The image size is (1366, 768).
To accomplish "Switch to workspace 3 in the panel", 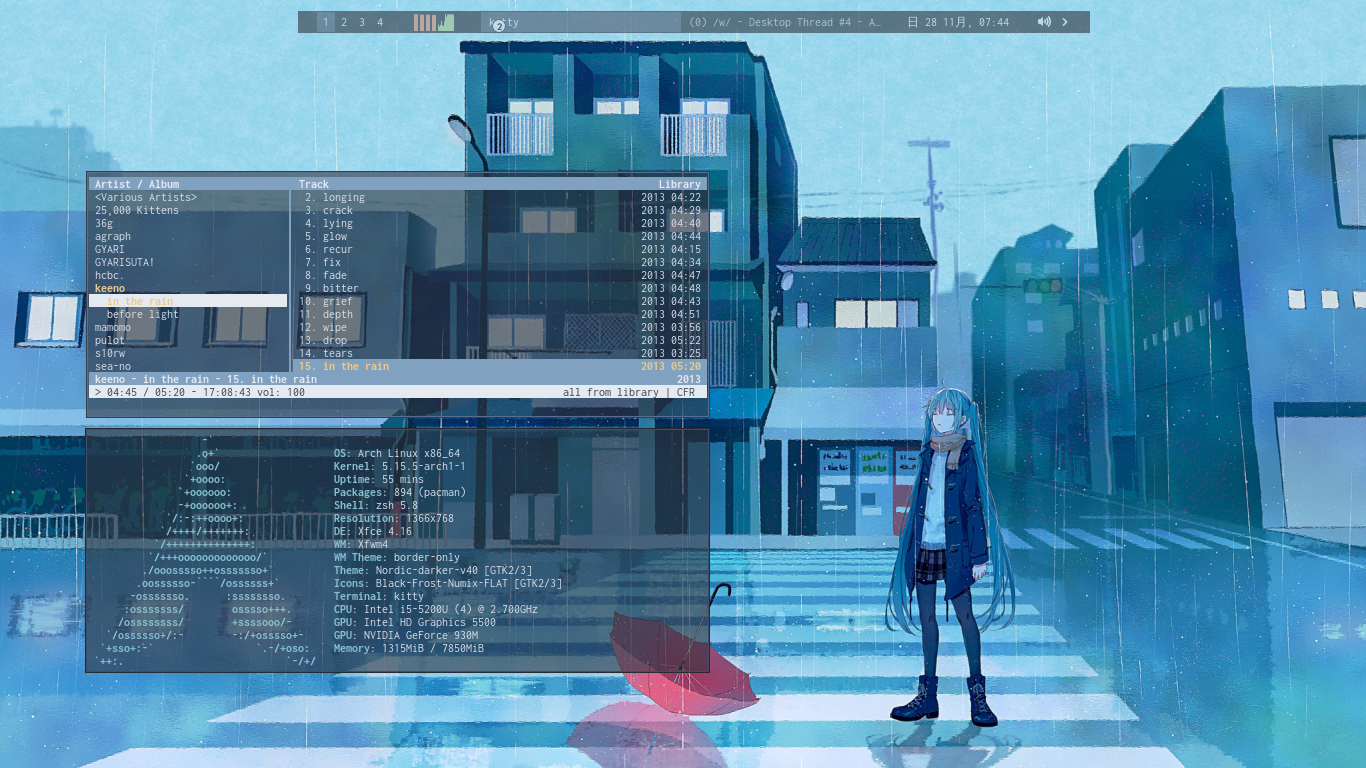I will (362, 22).
